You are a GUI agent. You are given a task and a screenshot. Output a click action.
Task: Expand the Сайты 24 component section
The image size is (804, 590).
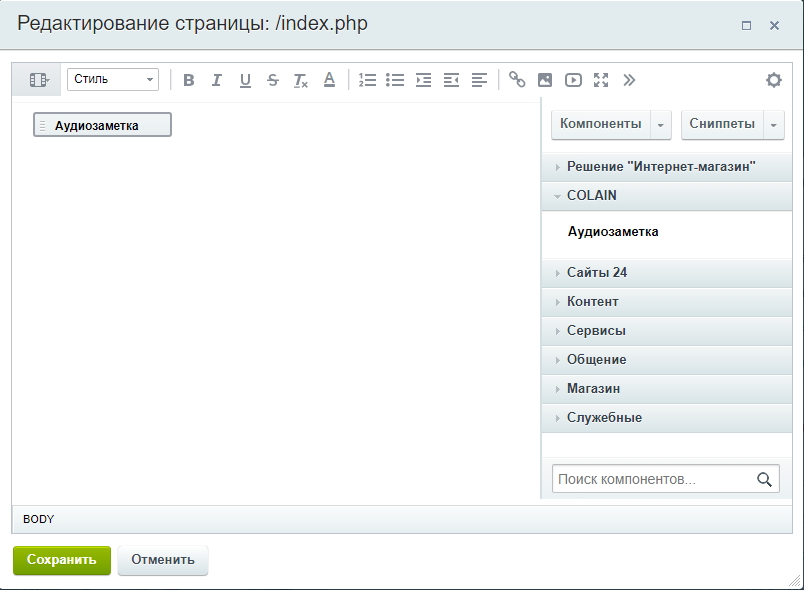[x=596, y=272]
